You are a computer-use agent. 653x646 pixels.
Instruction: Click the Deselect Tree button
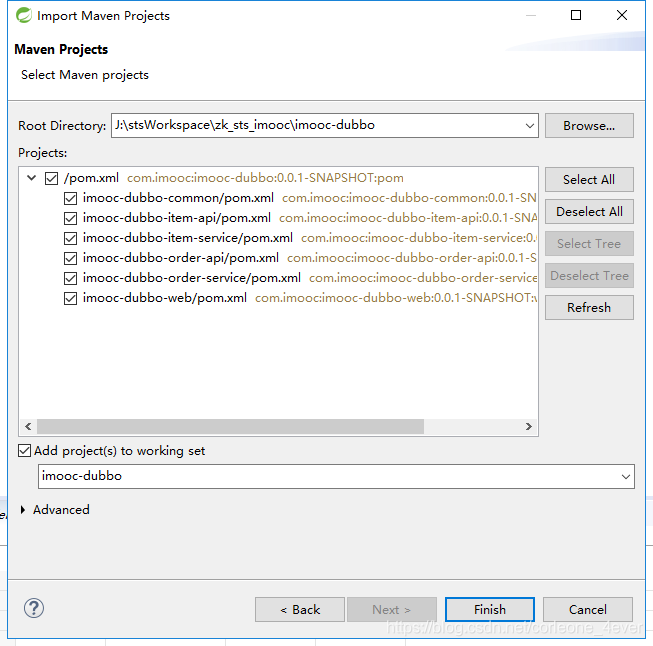tap(589, 276)
